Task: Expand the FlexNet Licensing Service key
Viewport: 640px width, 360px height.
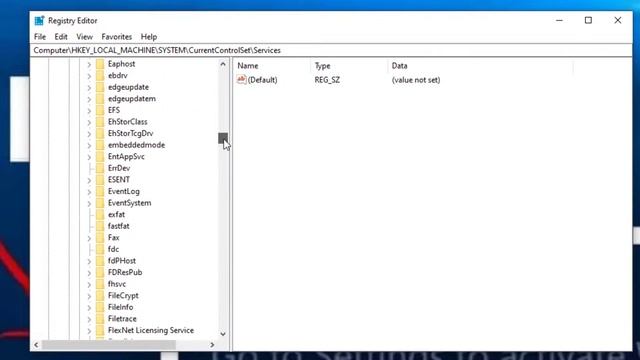Action: pos(89,331)
